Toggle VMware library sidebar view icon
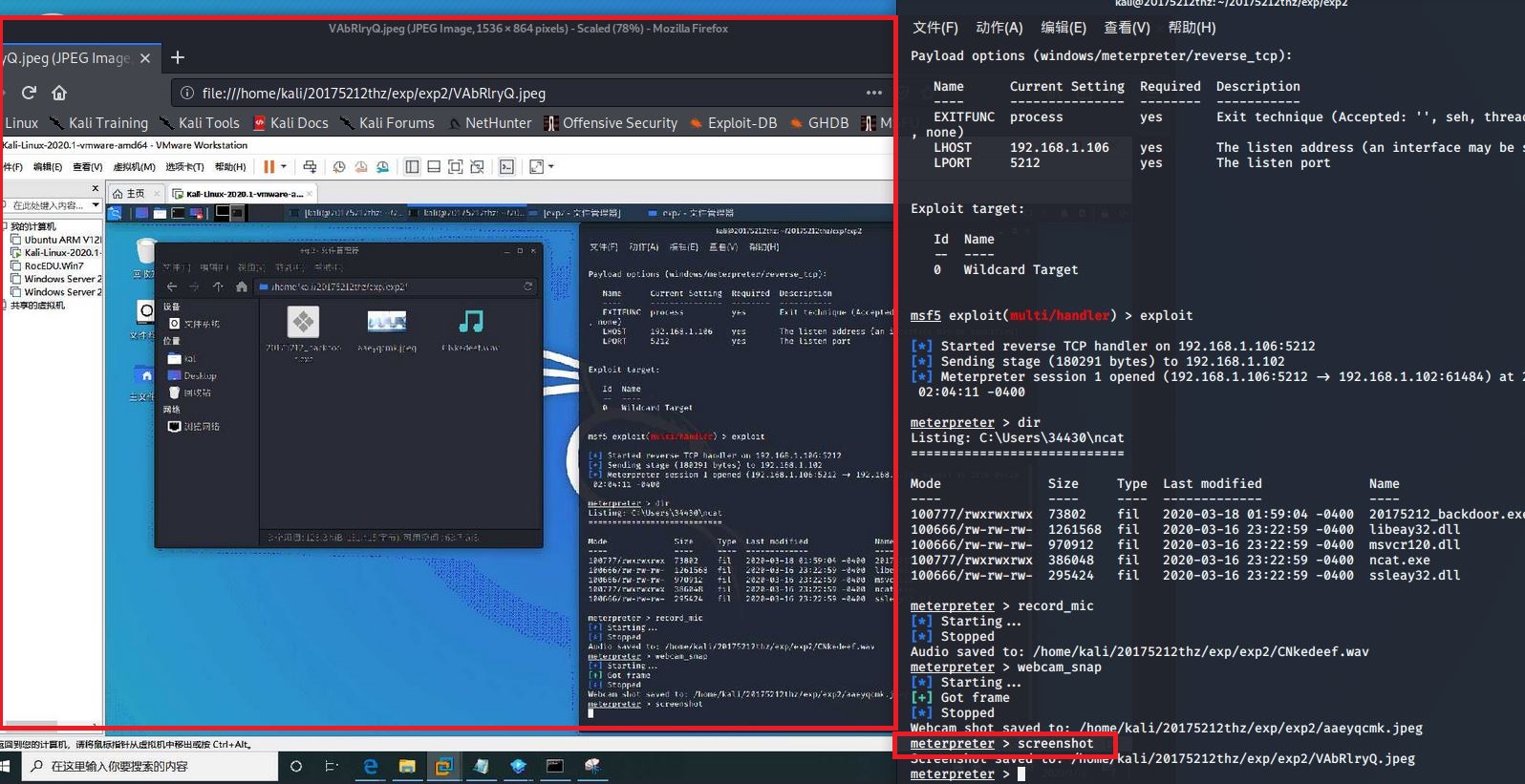 click(412, 167)
